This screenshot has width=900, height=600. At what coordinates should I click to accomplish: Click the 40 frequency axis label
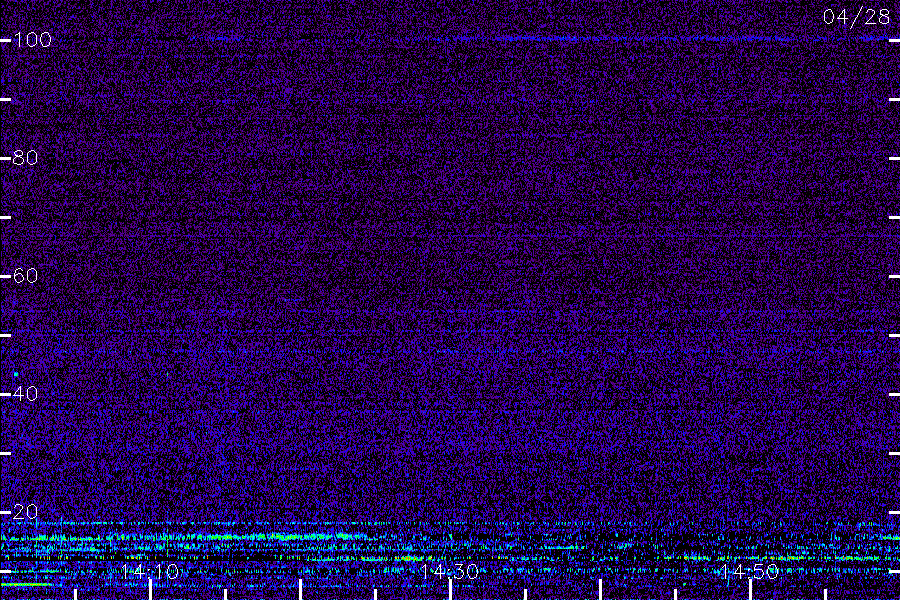[x=25, y=394]
